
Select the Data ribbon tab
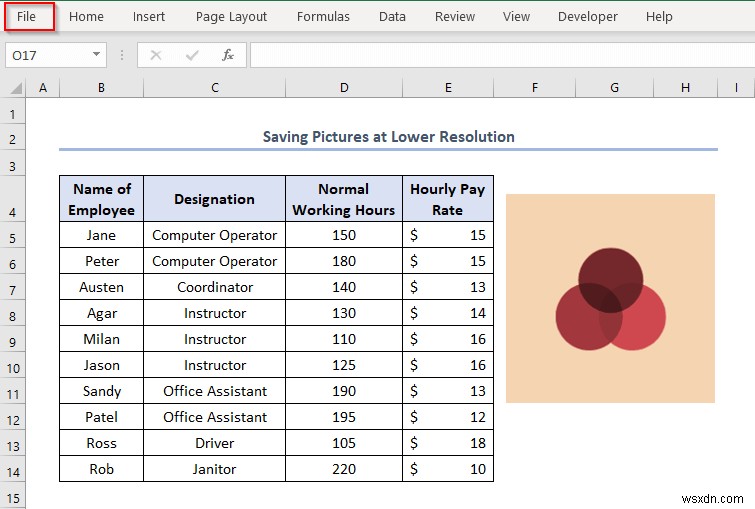click(x=392, y=16)
